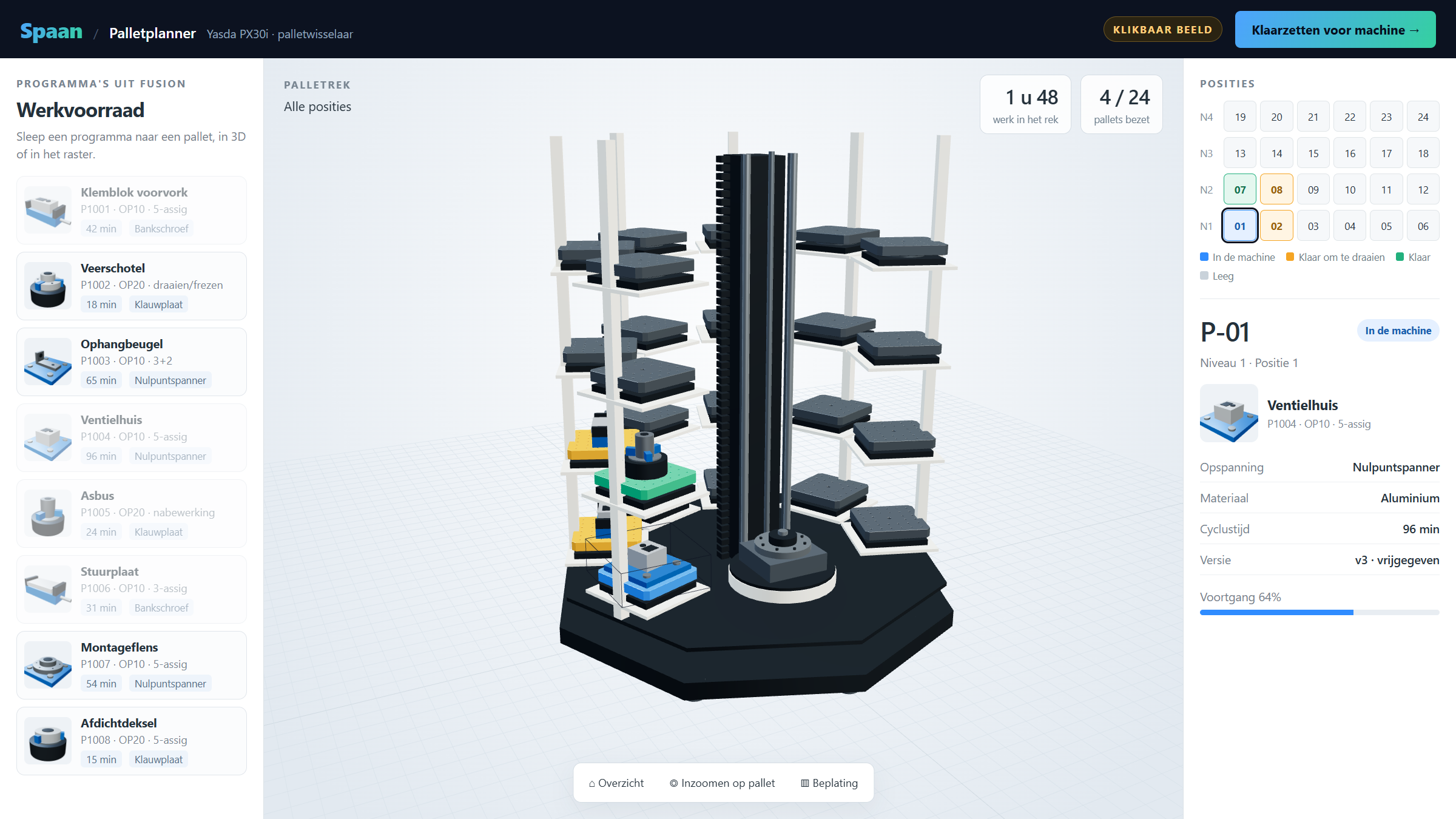Click the Klikbaar beeld badge
This screenshot has width=1456, height=819.
coord(1162,30)
